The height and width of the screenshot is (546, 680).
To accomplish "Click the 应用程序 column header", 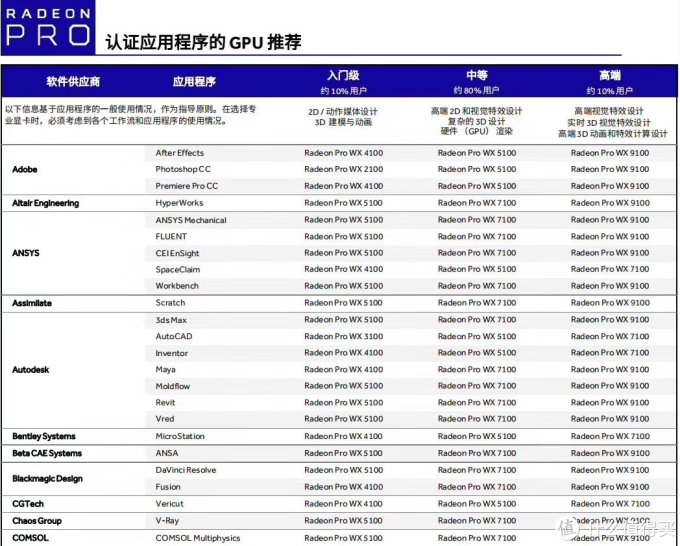I will (x=194, y=82).
